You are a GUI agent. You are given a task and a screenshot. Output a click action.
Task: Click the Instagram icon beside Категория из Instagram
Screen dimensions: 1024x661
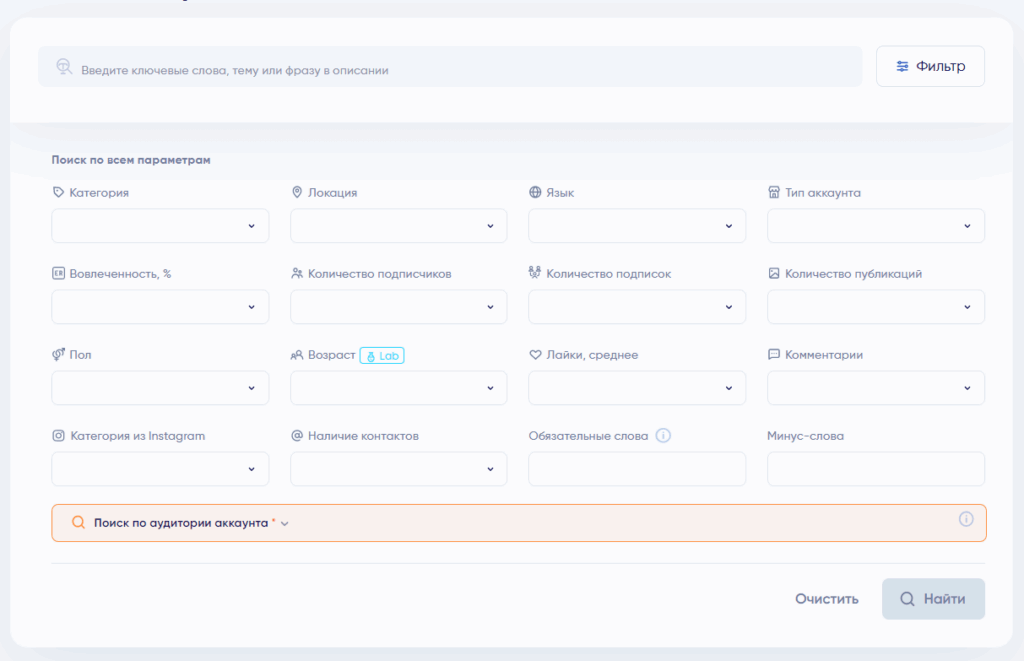pos(58,436)
